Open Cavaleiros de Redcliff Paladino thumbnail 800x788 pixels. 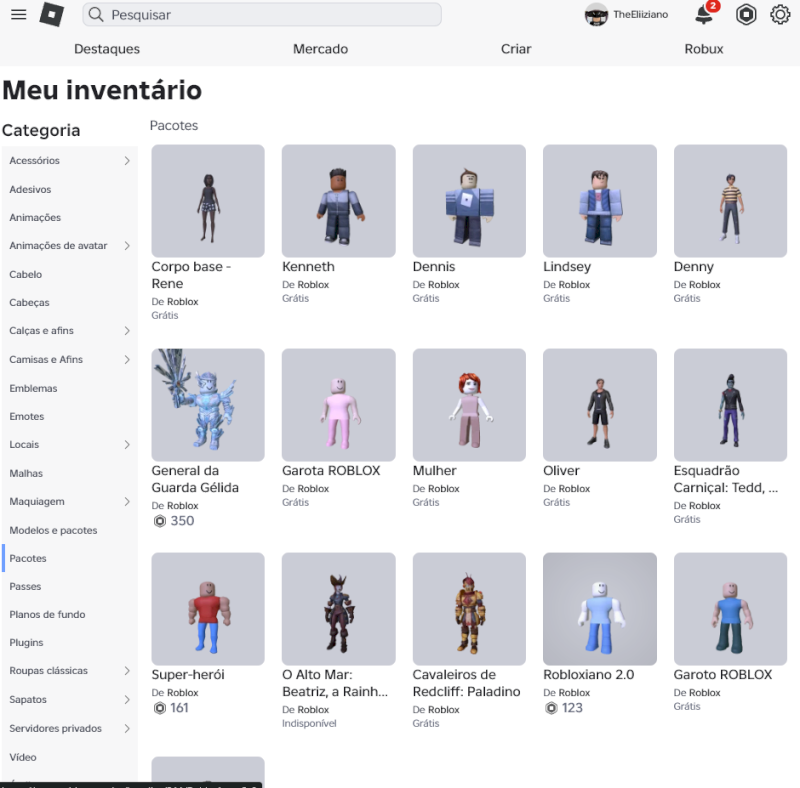tap(469, 609)
